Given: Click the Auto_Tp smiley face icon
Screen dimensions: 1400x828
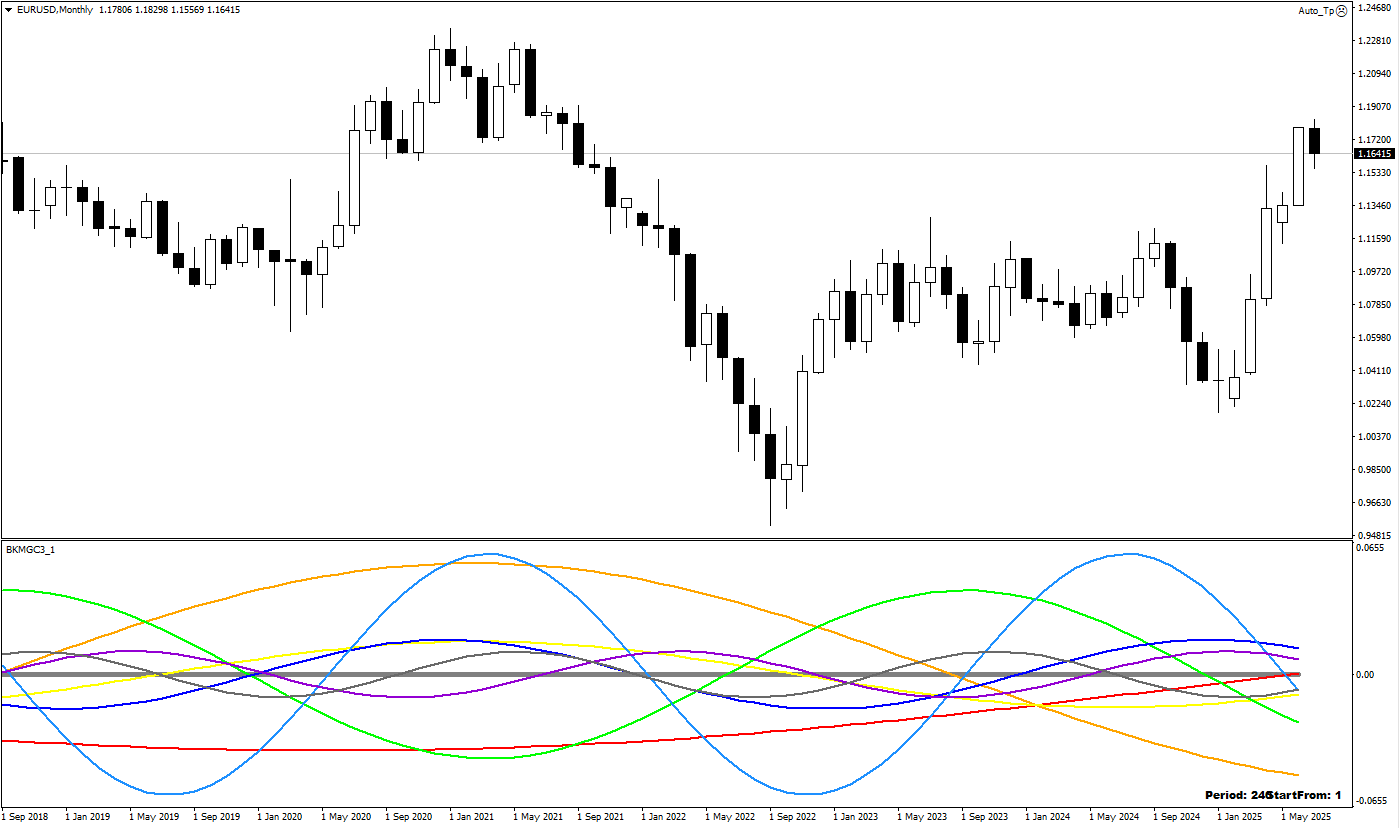Looking at the screenshot, I should (x=1341, y=10).
